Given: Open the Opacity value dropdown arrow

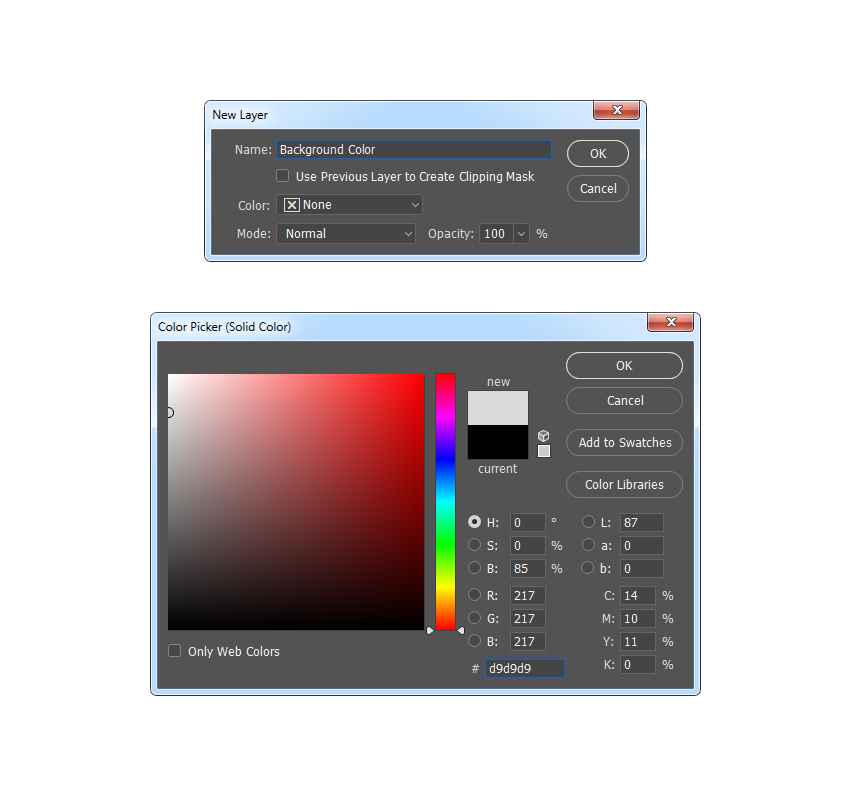Looking at the screenshot, I should point(519,233).
